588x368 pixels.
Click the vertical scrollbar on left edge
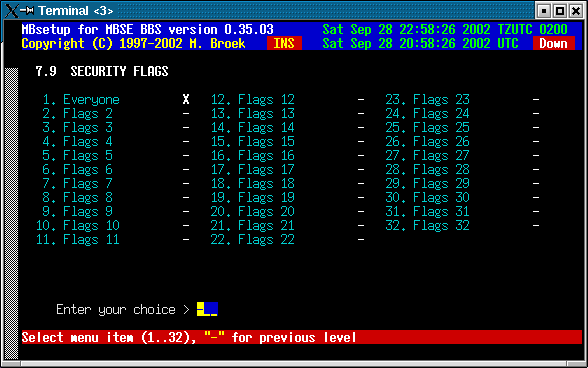coord(11,214)
